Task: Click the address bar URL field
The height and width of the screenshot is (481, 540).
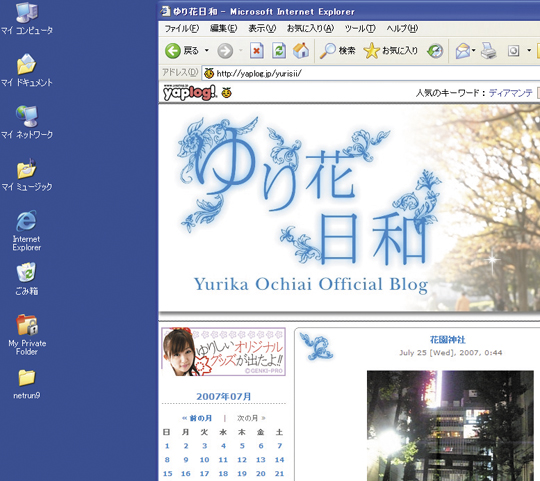Action: (x=371, y=73)
